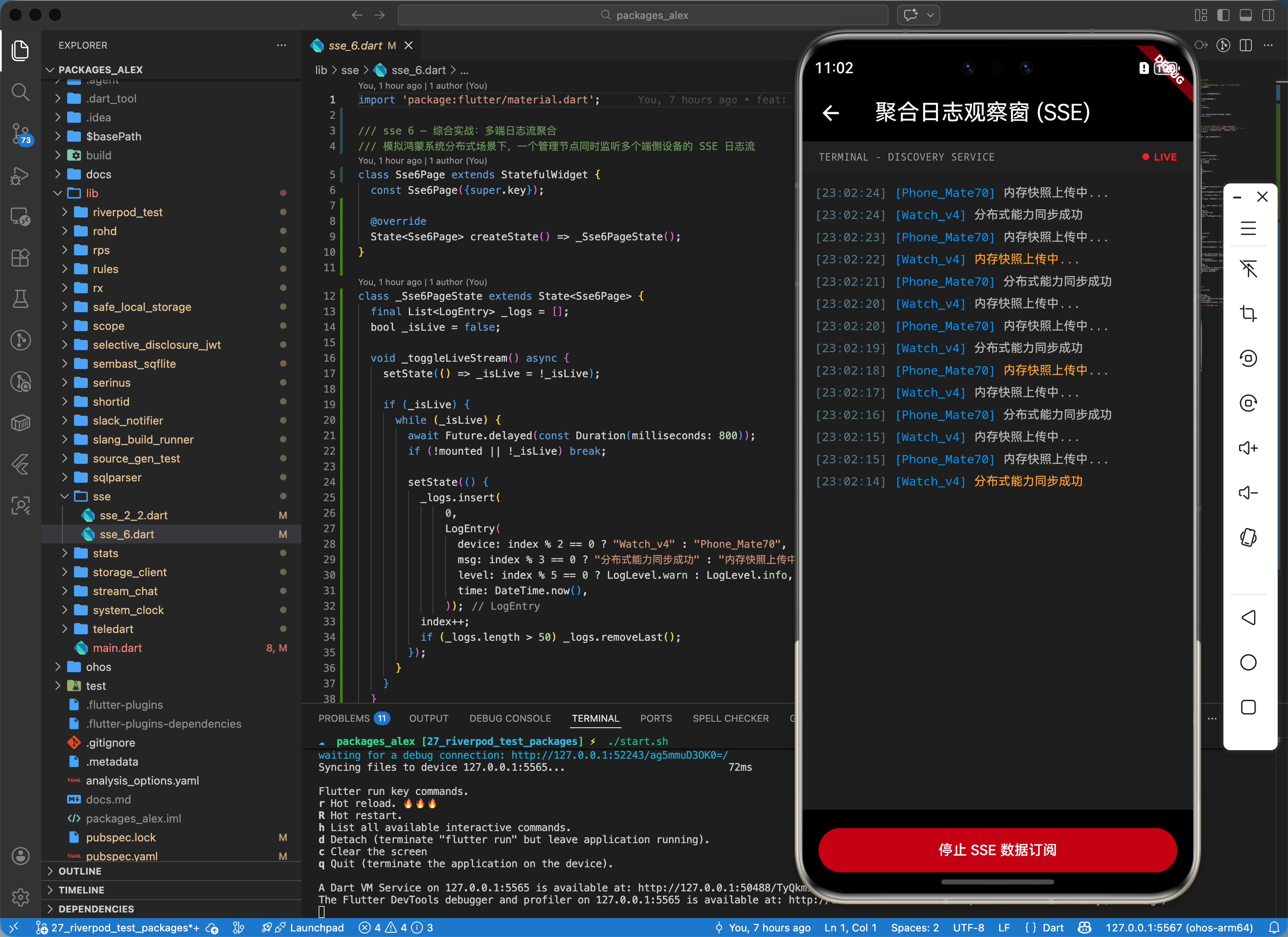Open Run and Debug view
The width and height of the screenshot is (1288, 937).
click(x=20, y=176)
